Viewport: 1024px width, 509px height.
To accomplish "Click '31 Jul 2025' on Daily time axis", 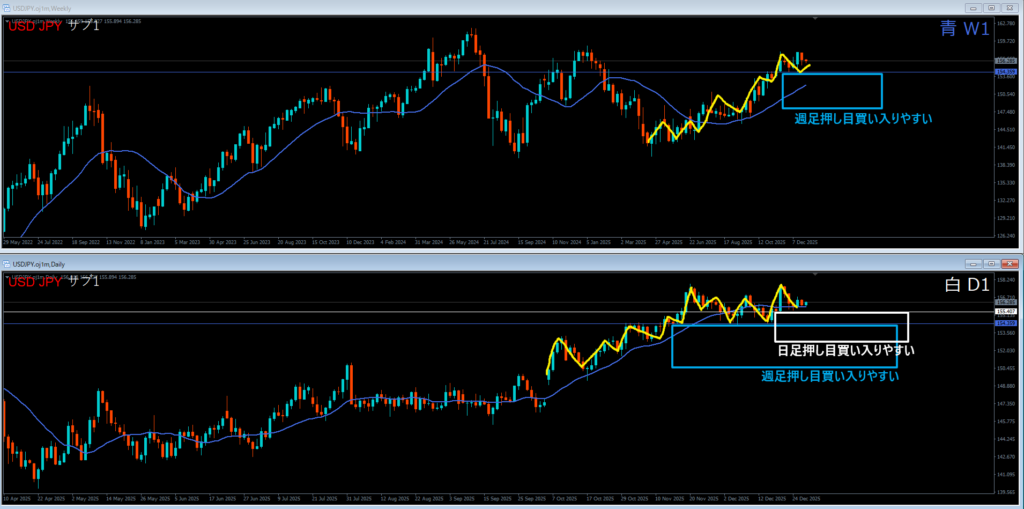I will click(x=358, y=499).
